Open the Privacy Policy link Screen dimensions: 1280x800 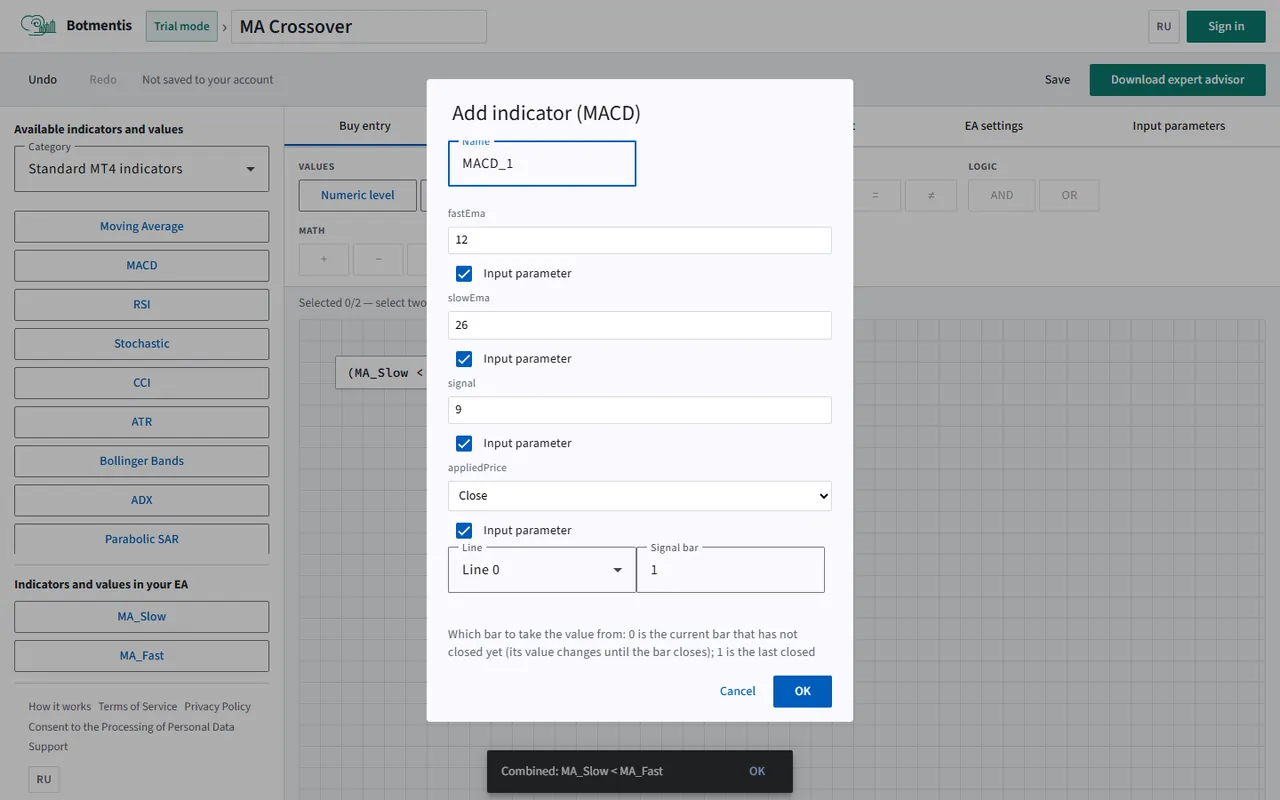pos(218,707)
